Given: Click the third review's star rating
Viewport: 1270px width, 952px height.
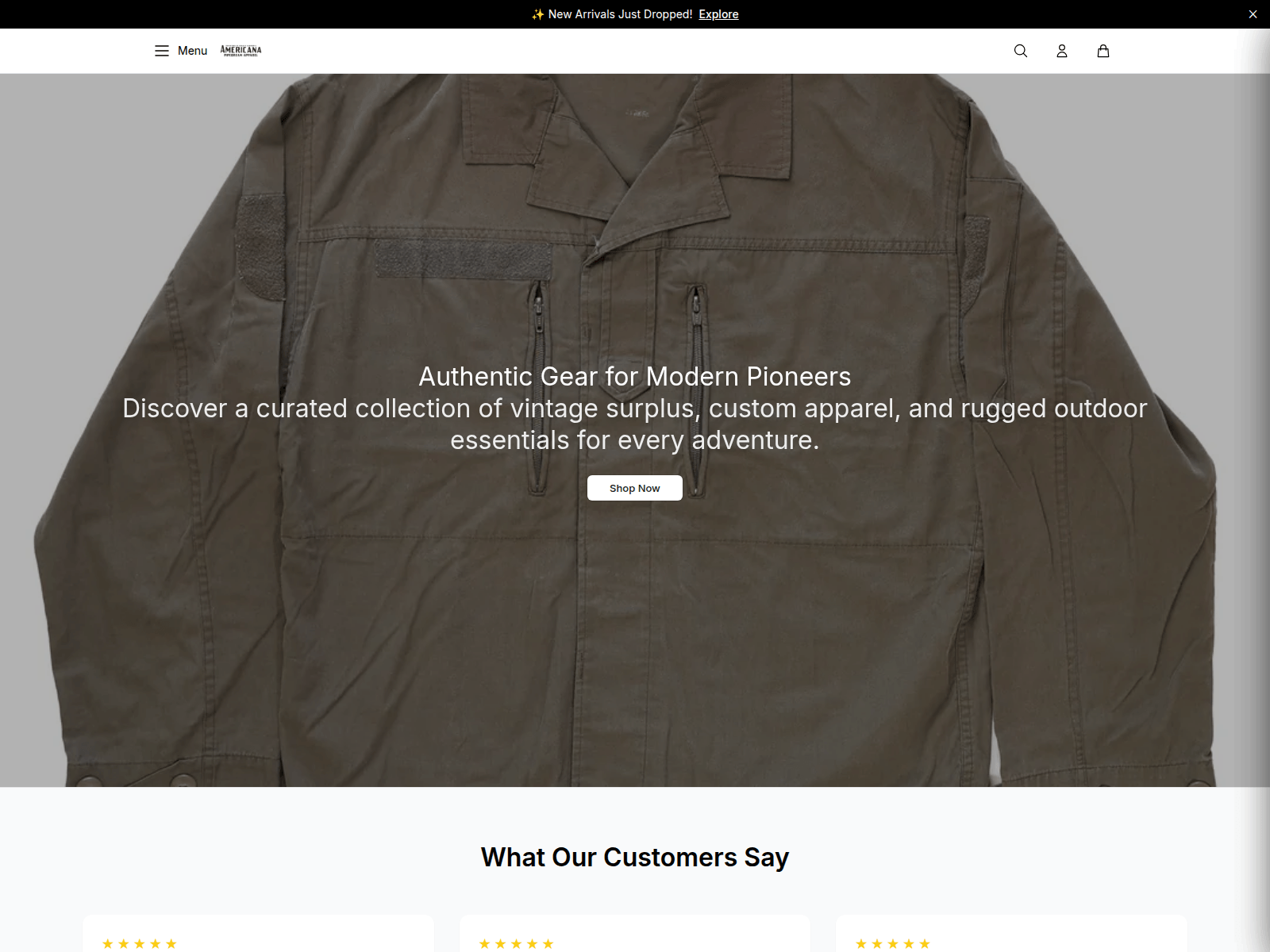Looking at the screenshot, I should [x=893, y=943].
